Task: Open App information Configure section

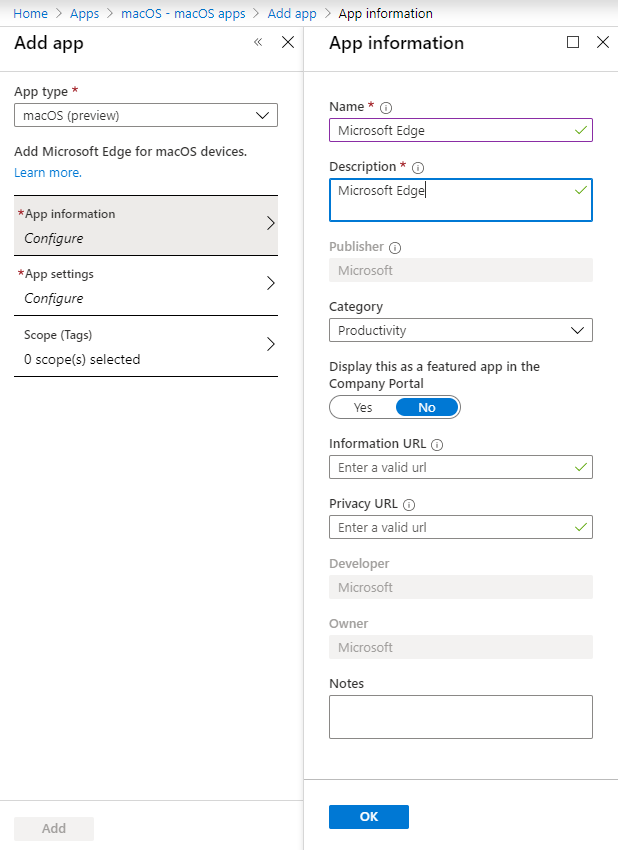Action: point(146,226)
